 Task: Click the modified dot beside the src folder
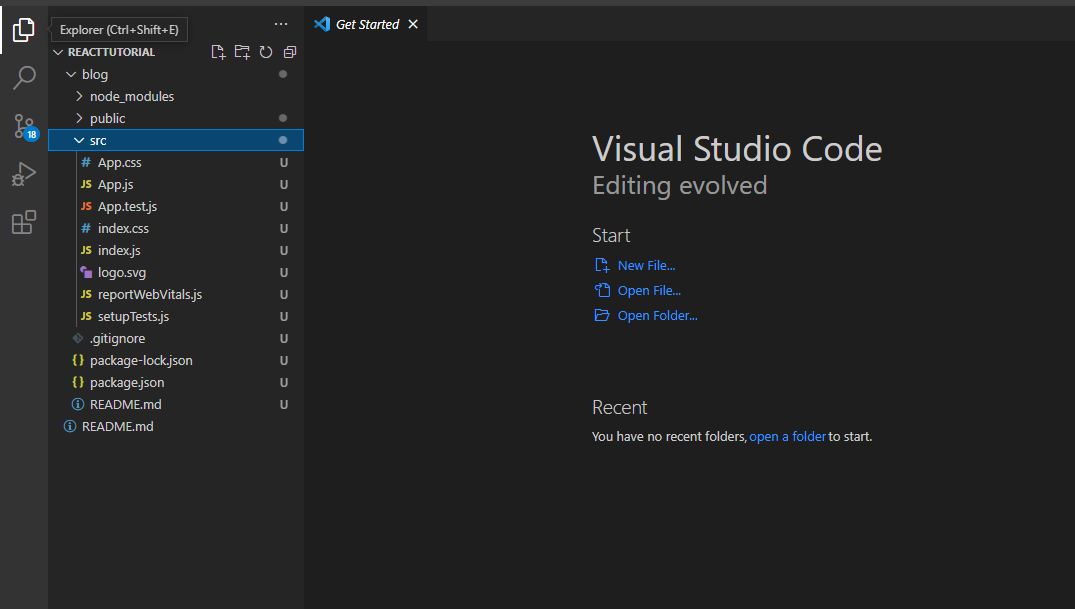(x=282, y=140)
